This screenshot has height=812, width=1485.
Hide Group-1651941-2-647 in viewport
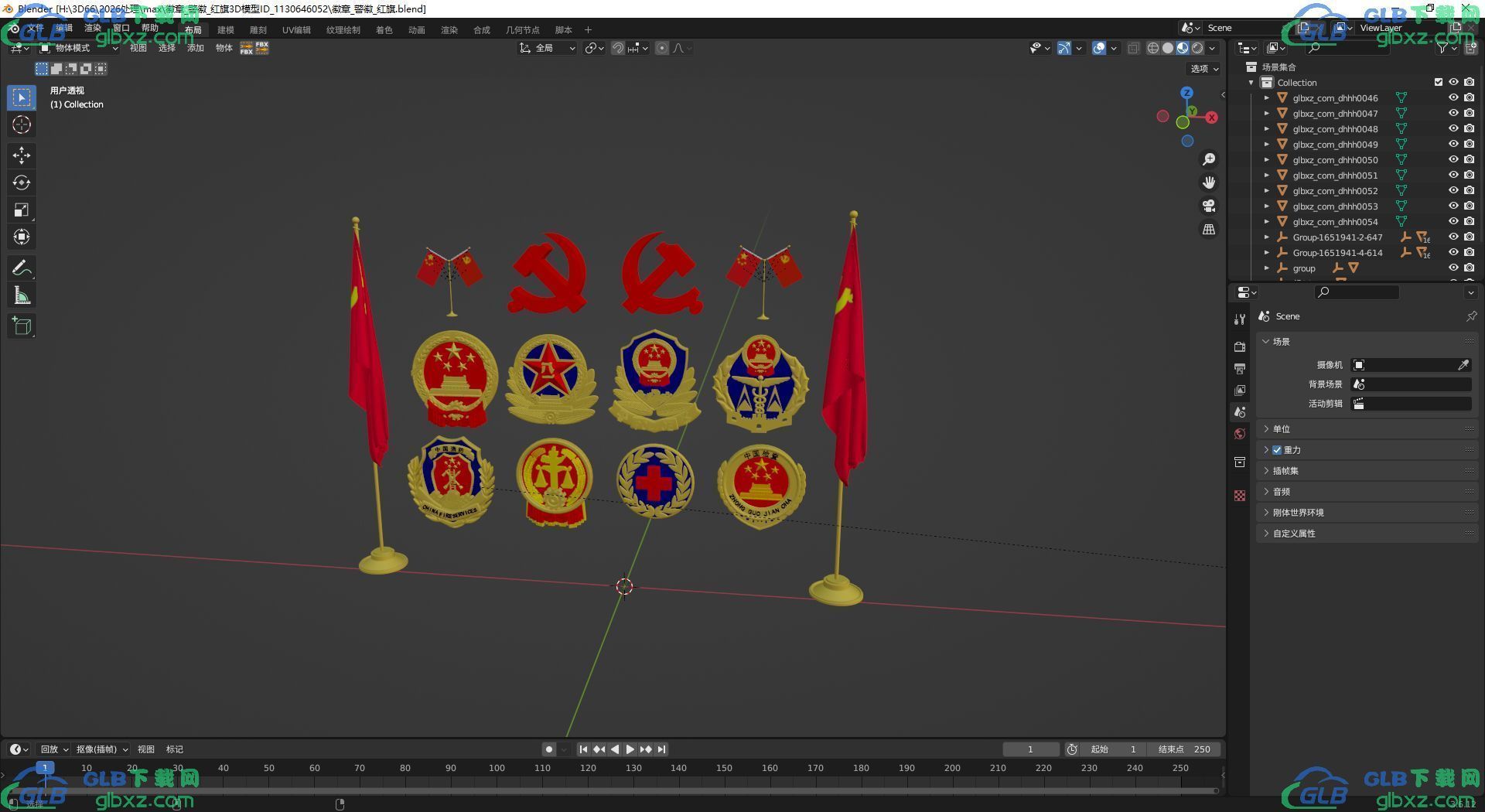click(1453, 237)
